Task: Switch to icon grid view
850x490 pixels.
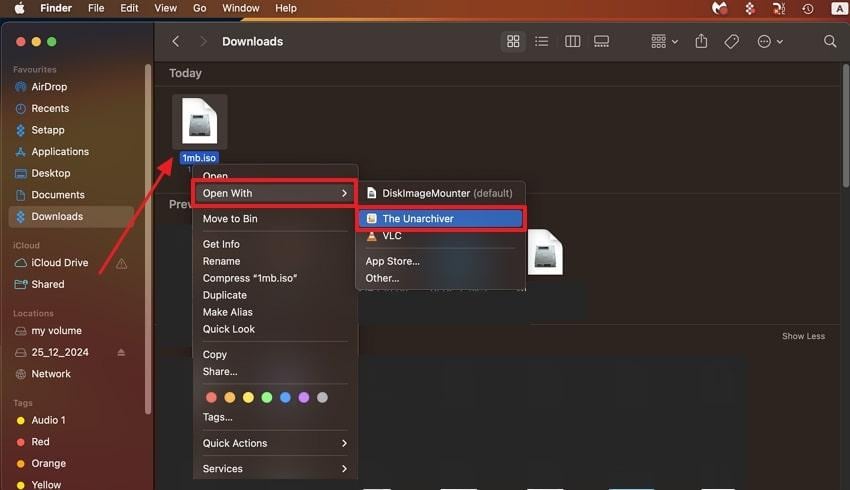Action: pyautogui.click(x=513, y=41)
